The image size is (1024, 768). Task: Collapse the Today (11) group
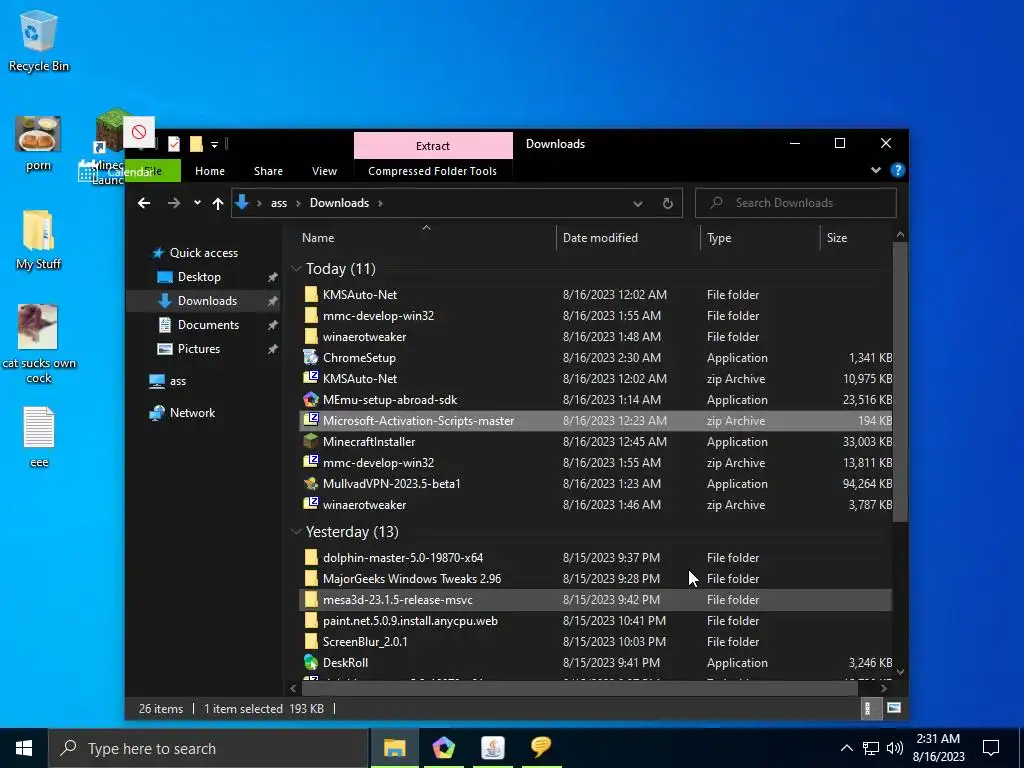pyautogui.click(x=296, y=268)
